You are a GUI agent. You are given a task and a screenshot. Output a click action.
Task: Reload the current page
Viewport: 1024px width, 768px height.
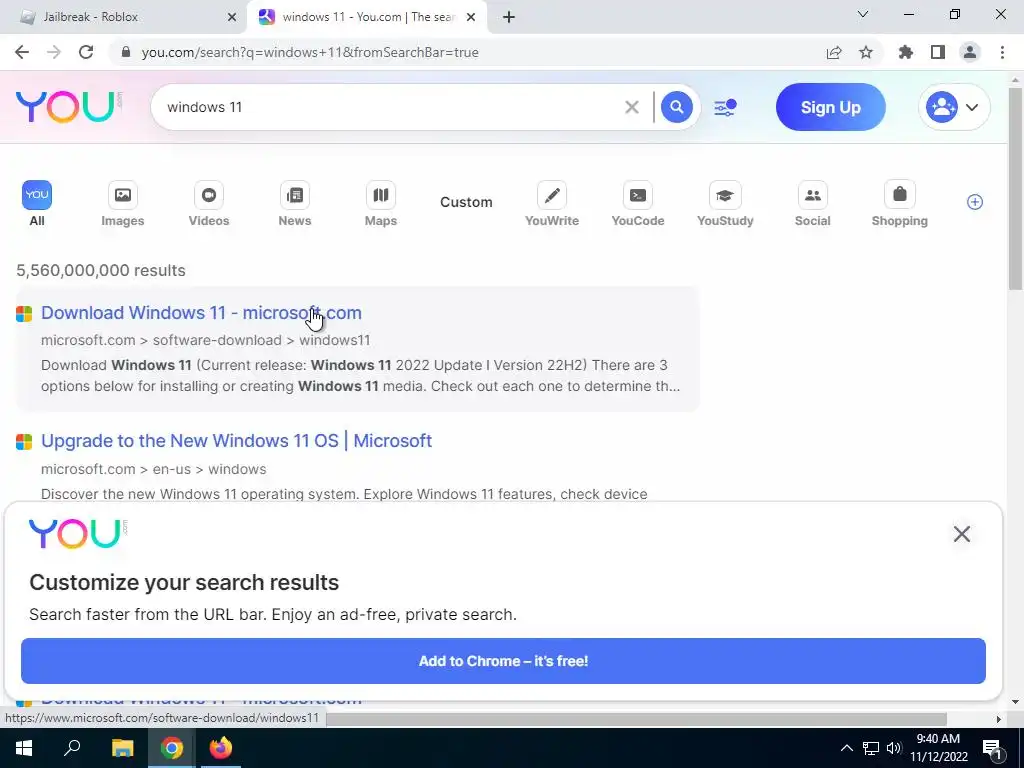coord(86,52)
